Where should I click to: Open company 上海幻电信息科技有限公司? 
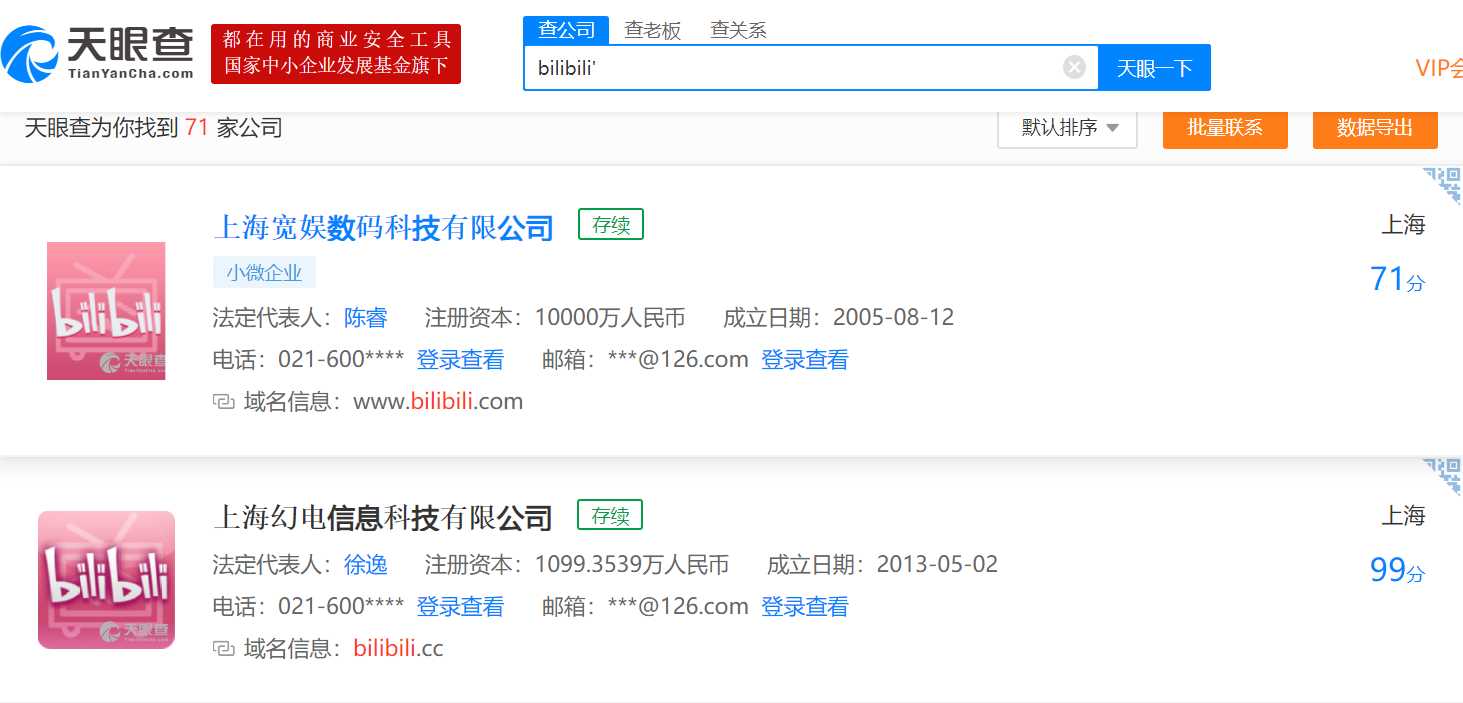click(x=383, y=518)
